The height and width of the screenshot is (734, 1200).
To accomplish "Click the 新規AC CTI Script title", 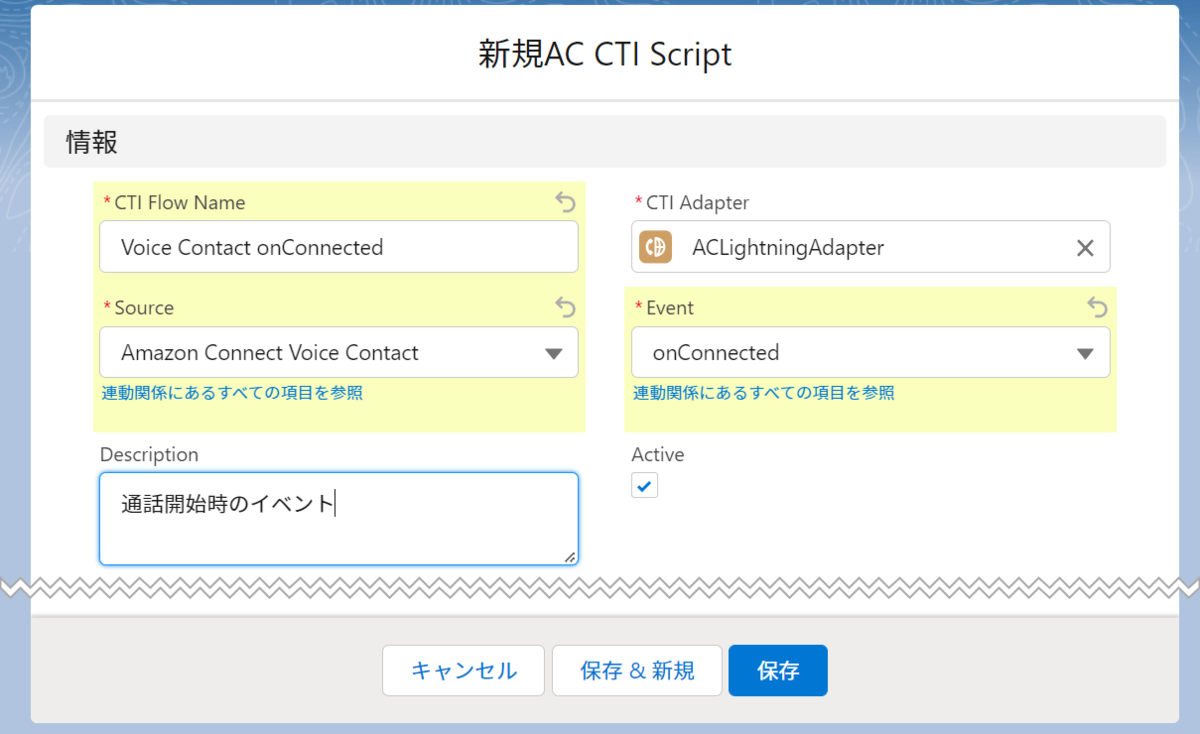I will coord(605,54).
